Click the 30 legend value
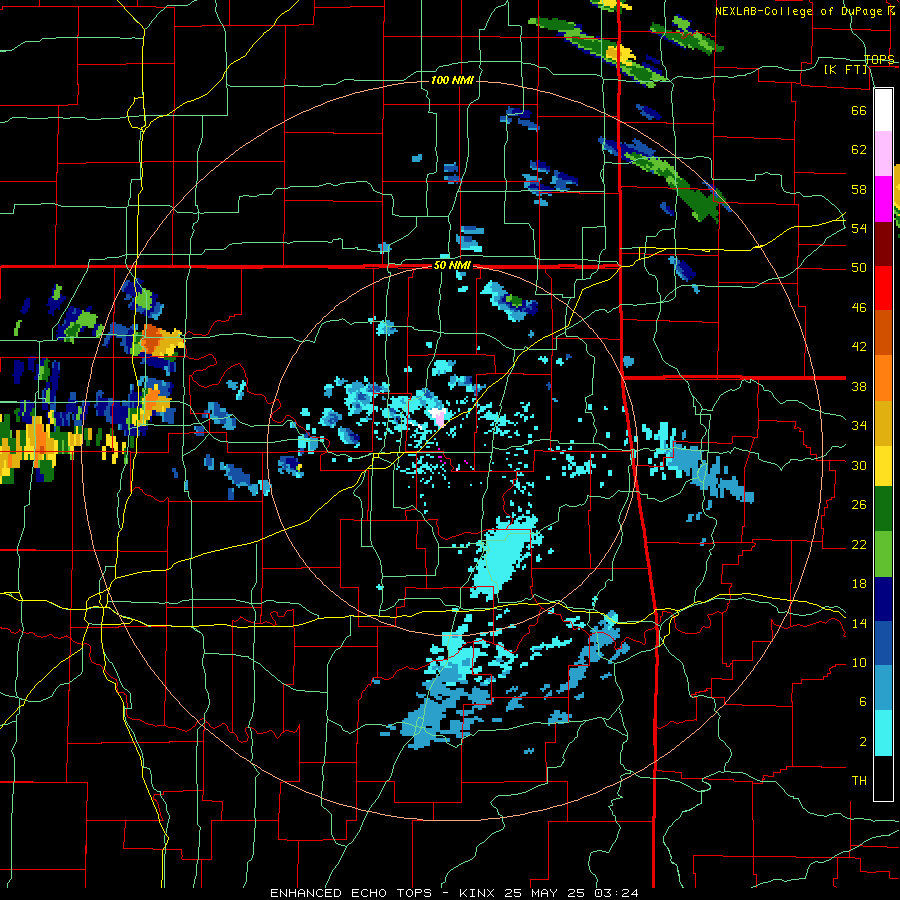Screen dimensions: 900x900 pos(859,465)
